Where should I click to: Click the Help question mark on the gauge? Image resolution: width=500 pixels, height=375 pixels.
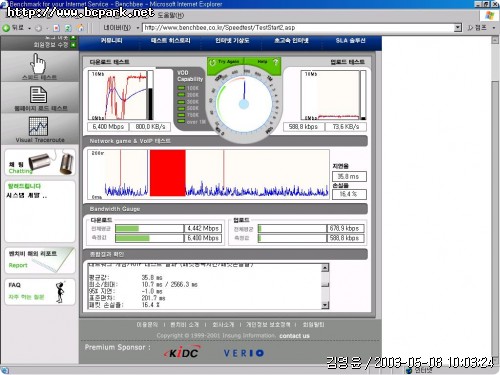pyautogui.click(x=275, y=62)
